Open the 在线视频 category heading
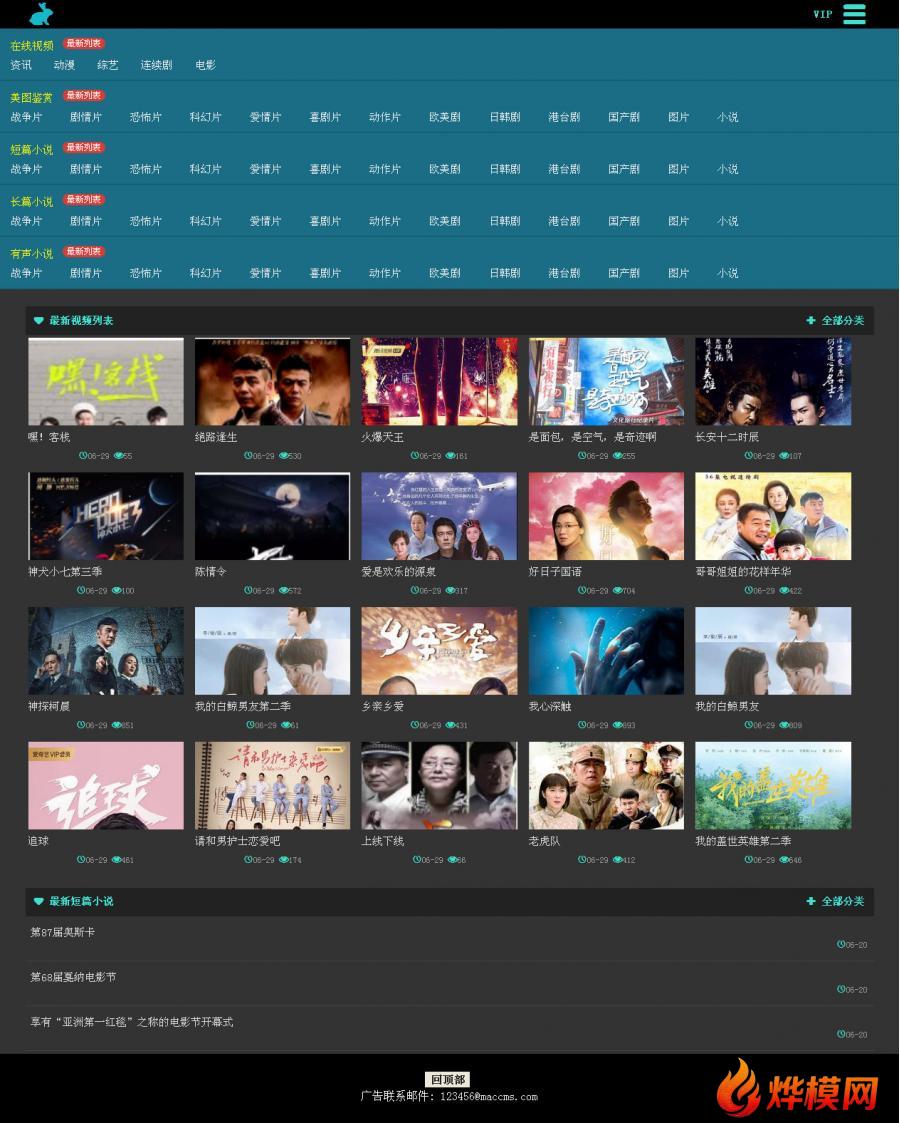 [x=32, y=45]
